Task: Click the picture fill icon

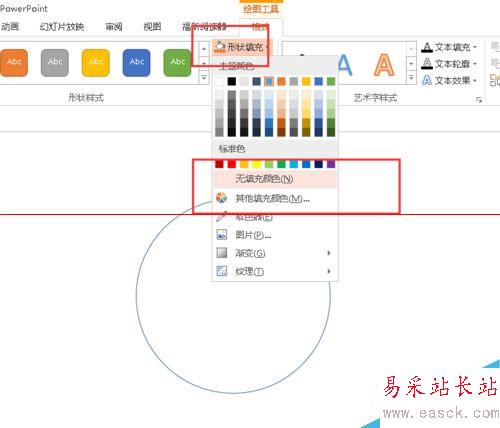Action: (x=222, y=234)
